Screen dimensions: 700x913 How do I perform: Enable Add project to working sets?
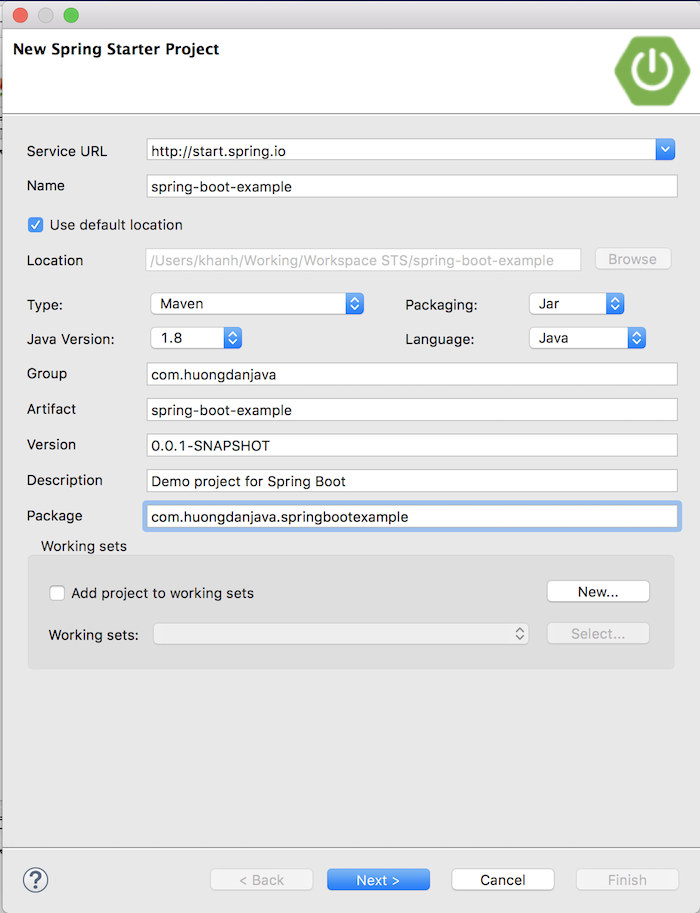pos(57,593)
